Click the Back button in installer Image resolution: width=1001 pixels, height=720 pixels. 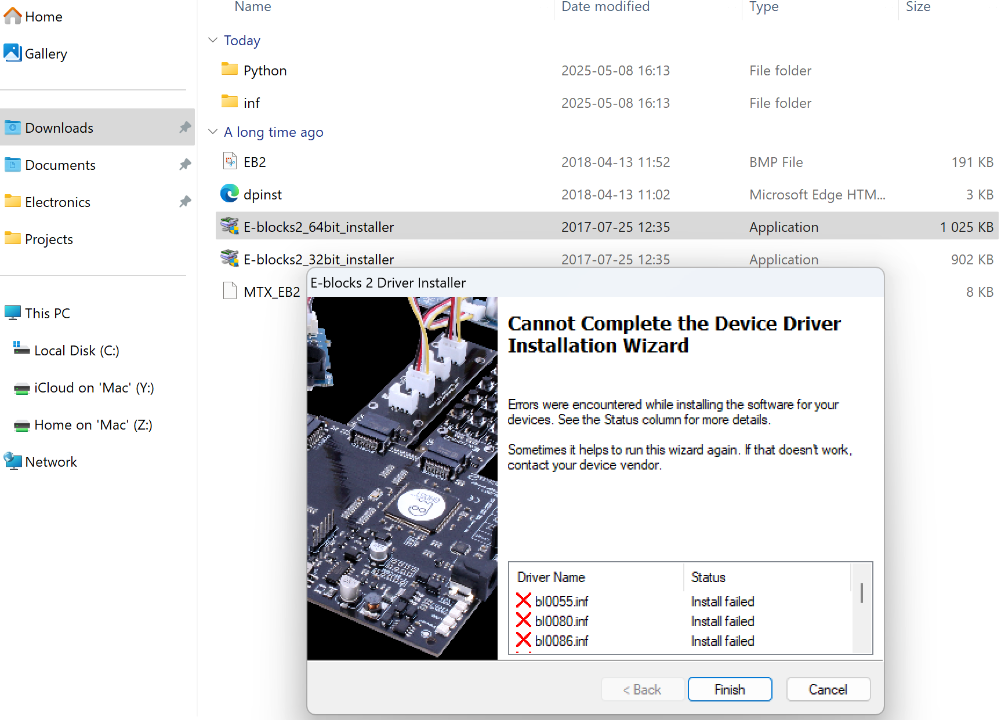pyautogui.click(x=642, y=689)
